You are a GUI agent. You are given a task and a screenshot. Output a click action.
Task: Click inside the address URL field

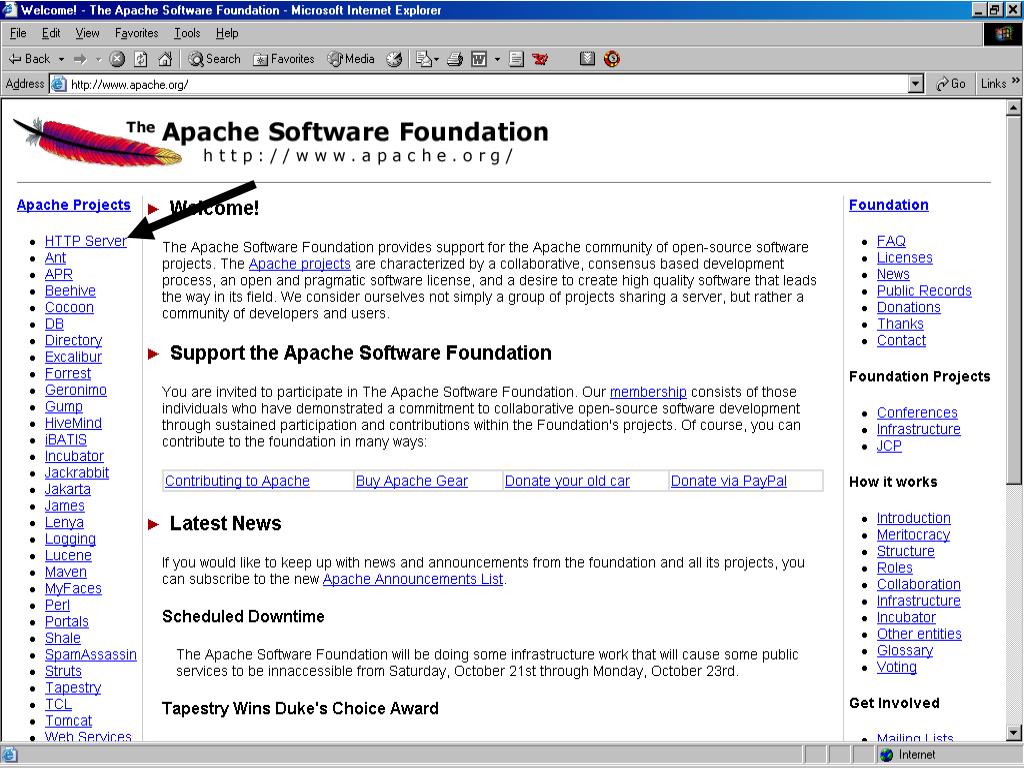487,84
